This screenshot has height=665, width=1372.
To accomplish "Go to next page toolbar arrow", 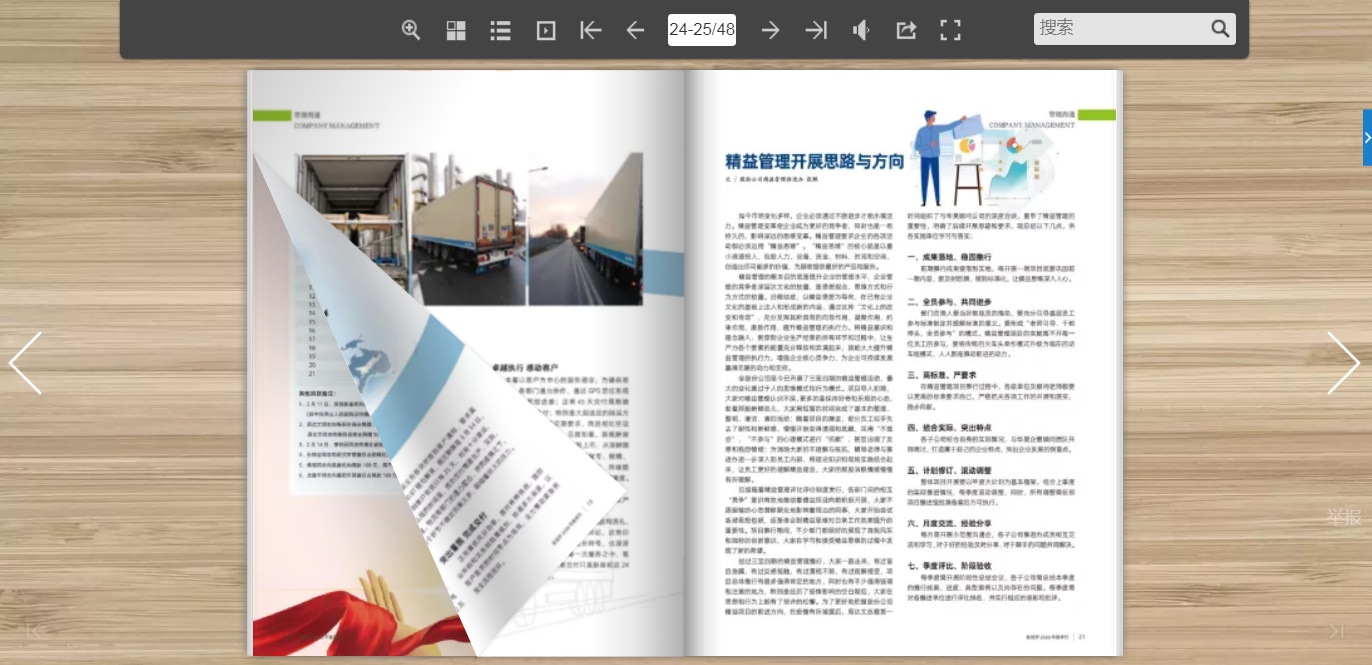I will coord(770,30).
